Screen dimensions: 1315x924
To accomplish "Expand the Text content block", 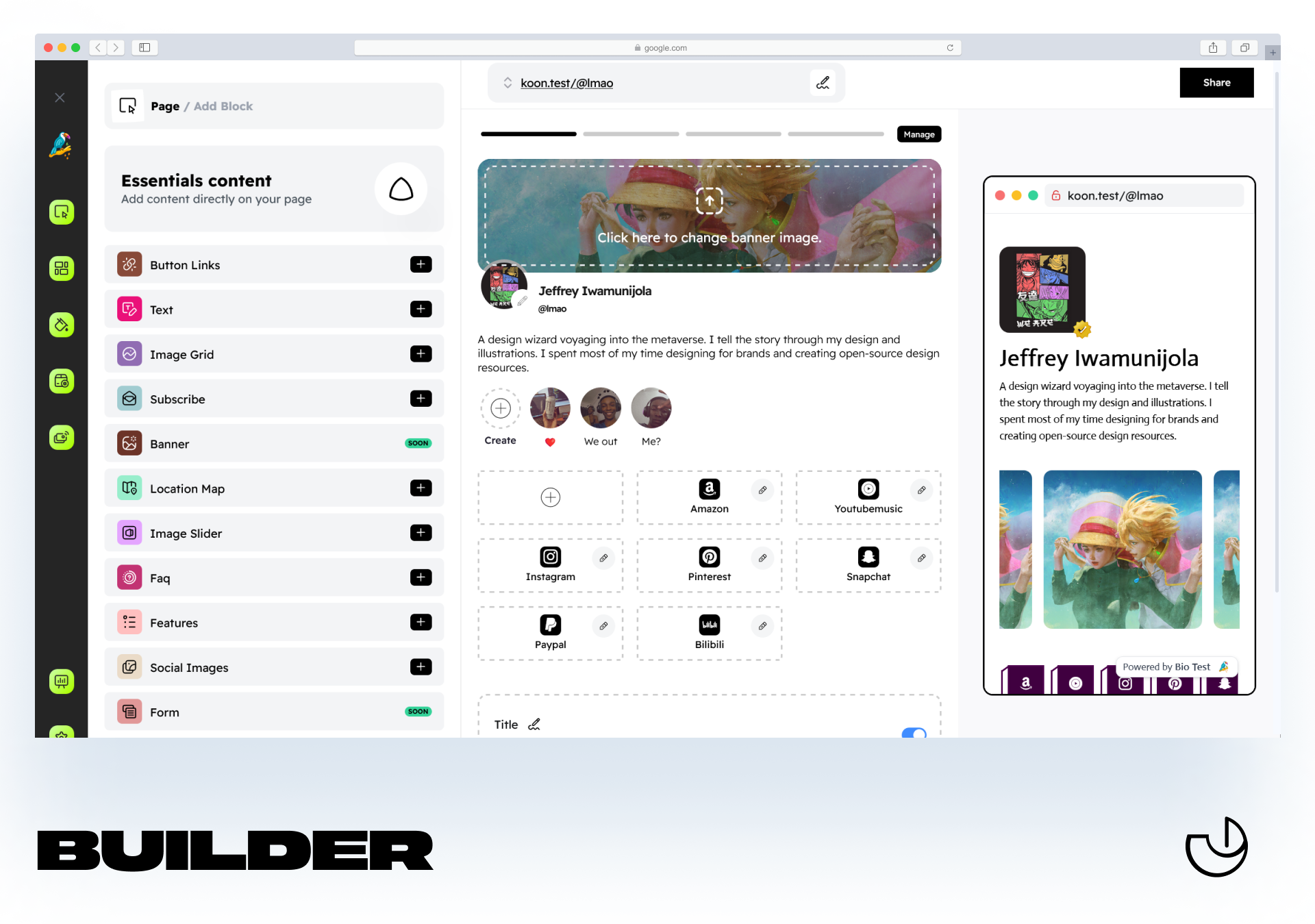I will [x=420, y=309].
